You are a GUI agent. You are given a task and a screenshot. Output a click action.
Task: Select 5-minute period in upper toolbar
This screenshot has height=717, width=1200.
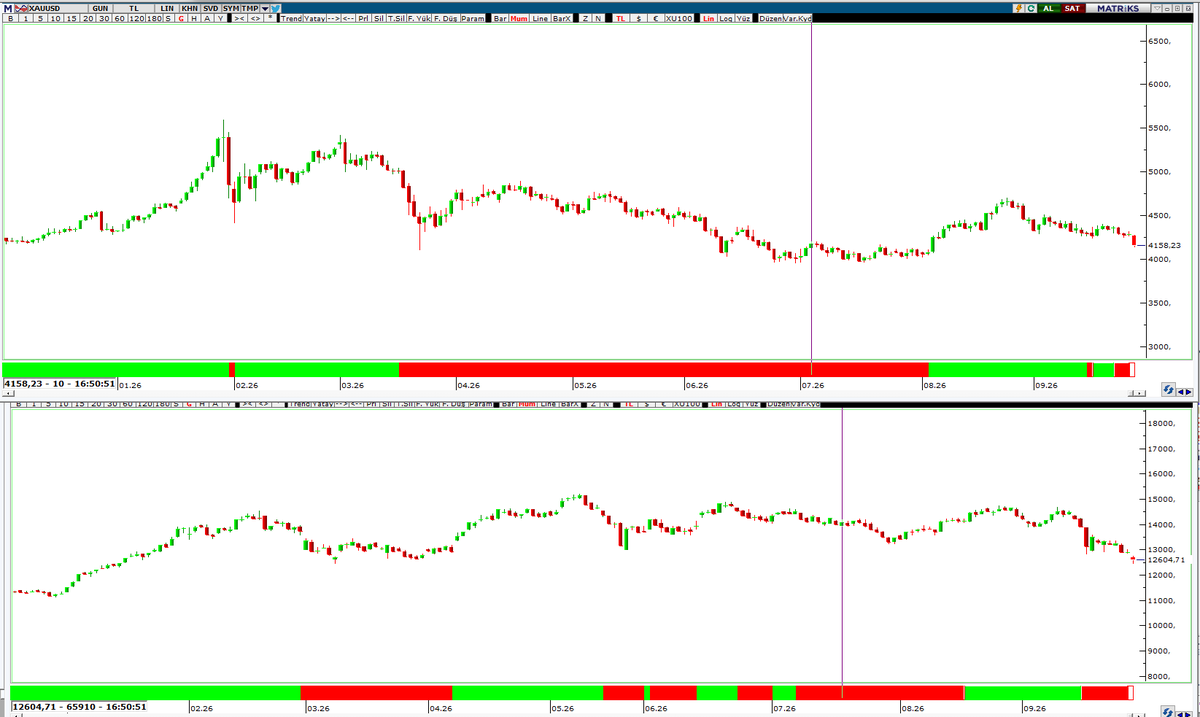(40, 19)
